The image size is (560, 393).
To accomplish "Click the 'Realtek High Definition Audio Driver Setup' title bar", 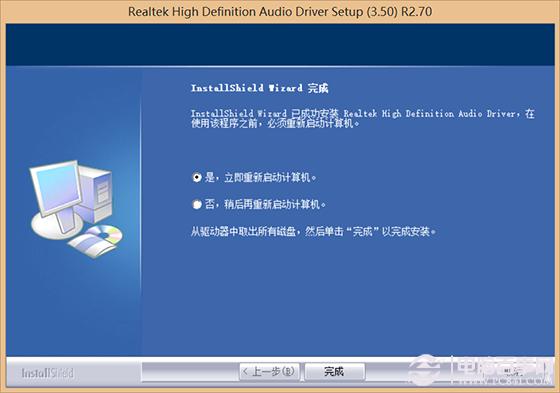I will pos(280,11).
